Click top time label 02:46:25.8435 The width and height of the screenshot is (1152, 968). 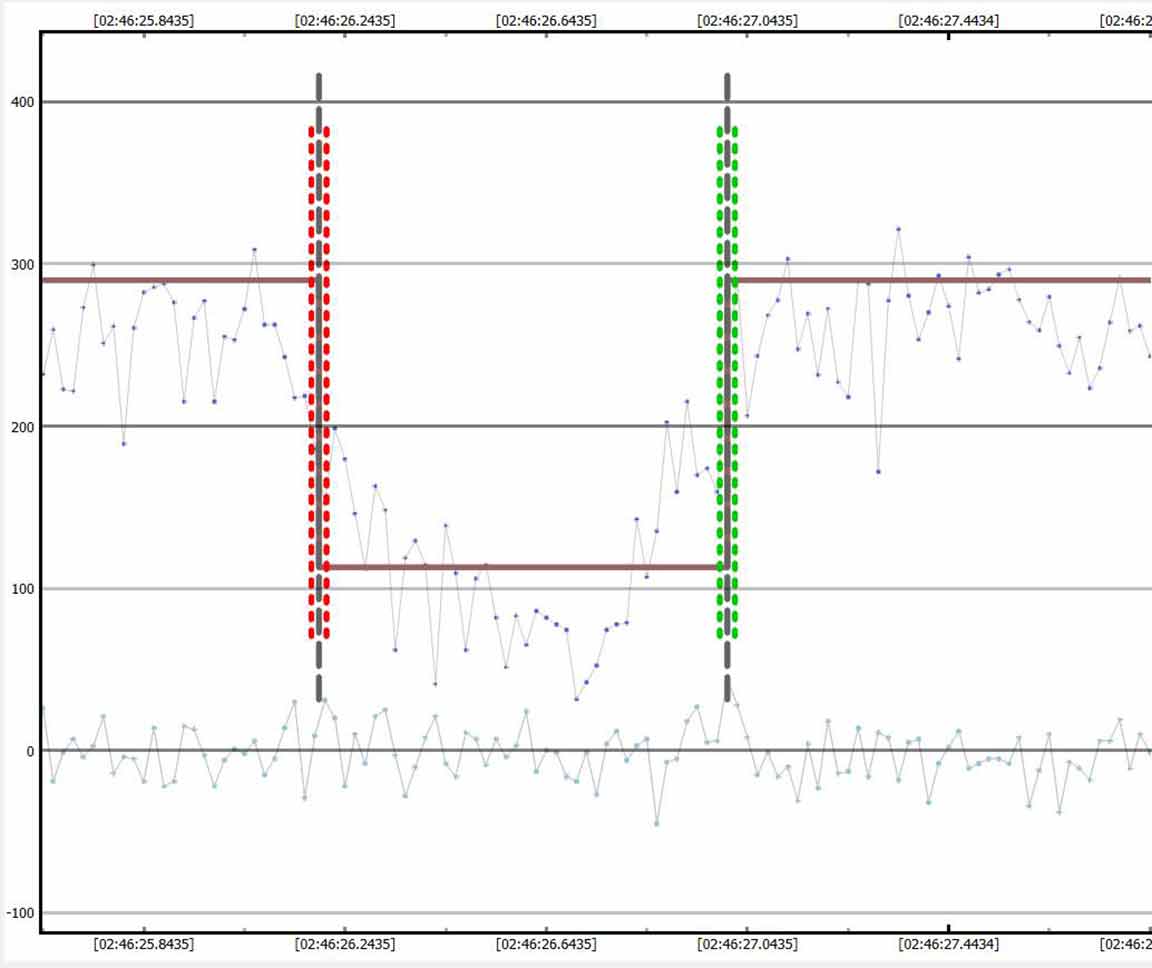(144, 20)
